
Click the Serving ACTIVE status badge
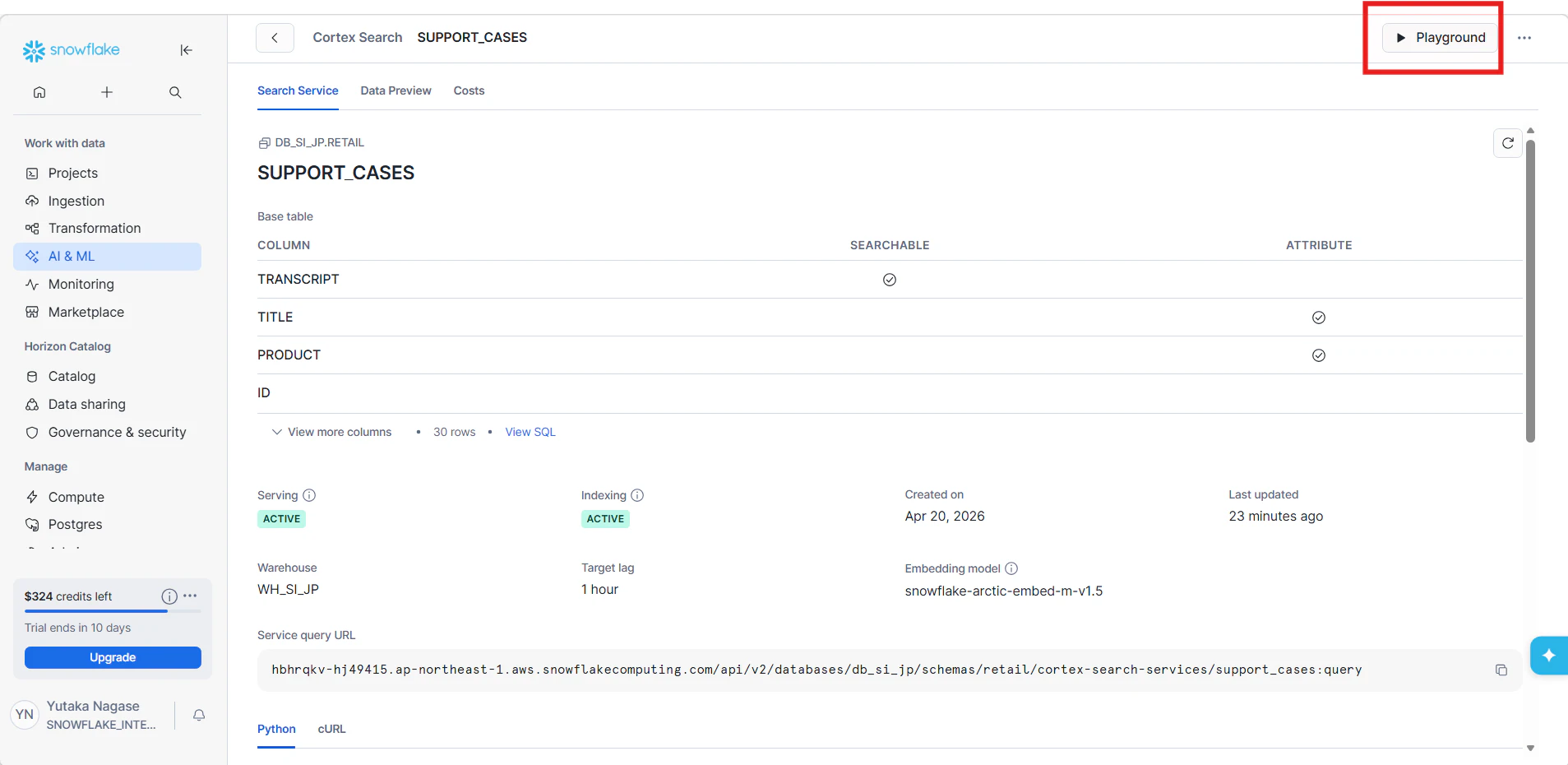click(x=282, y=519)
